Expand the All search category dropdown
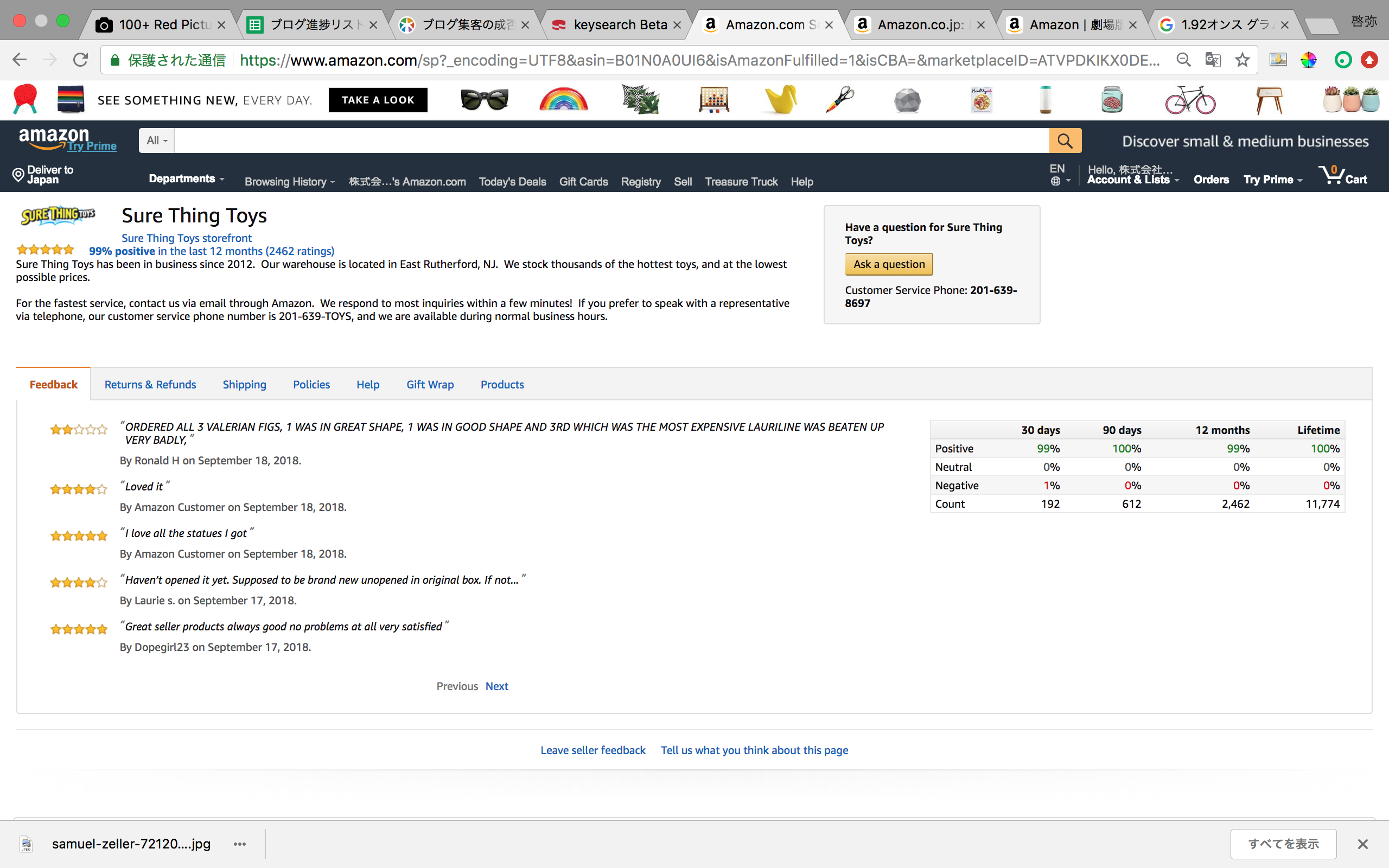This screenshot has width=1389, height=868. point(157,141)
